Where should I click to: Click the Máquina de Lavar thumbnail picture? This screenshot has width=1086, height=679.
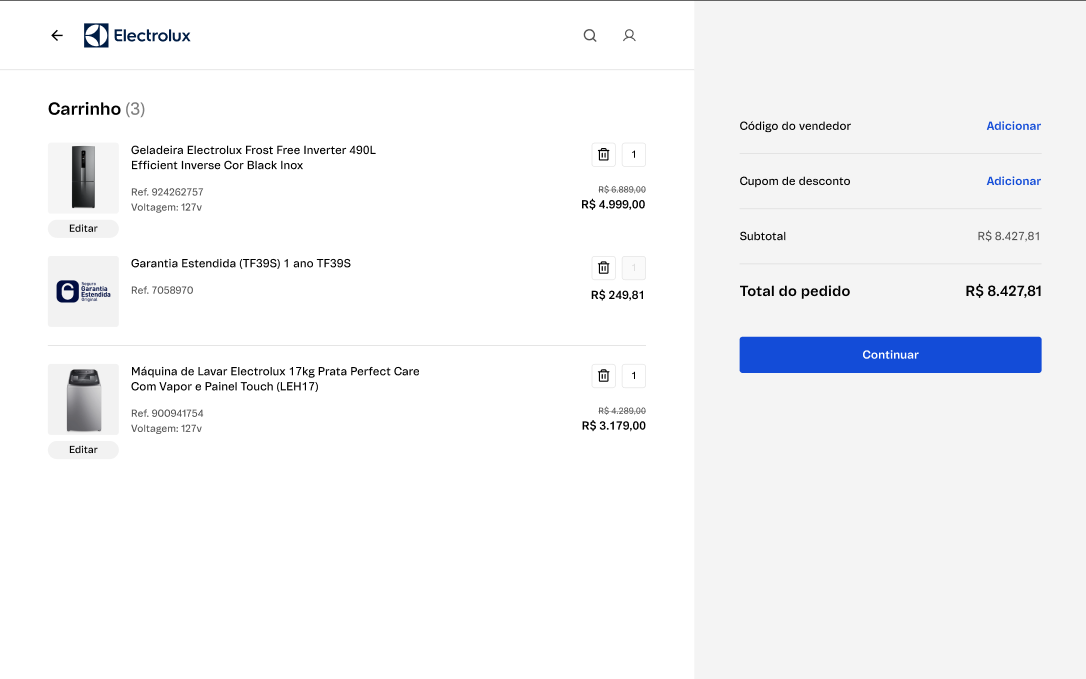pyautogui.click(x=83, y=398)
